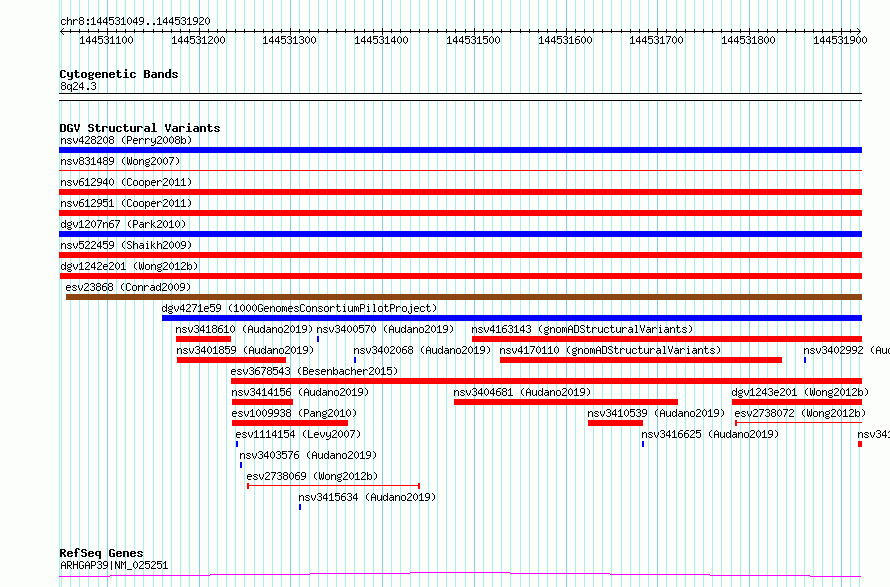Click esv2738072 (Wong2012b) label
This screenshot has width=890, height=587.
[x=800, y=413]
